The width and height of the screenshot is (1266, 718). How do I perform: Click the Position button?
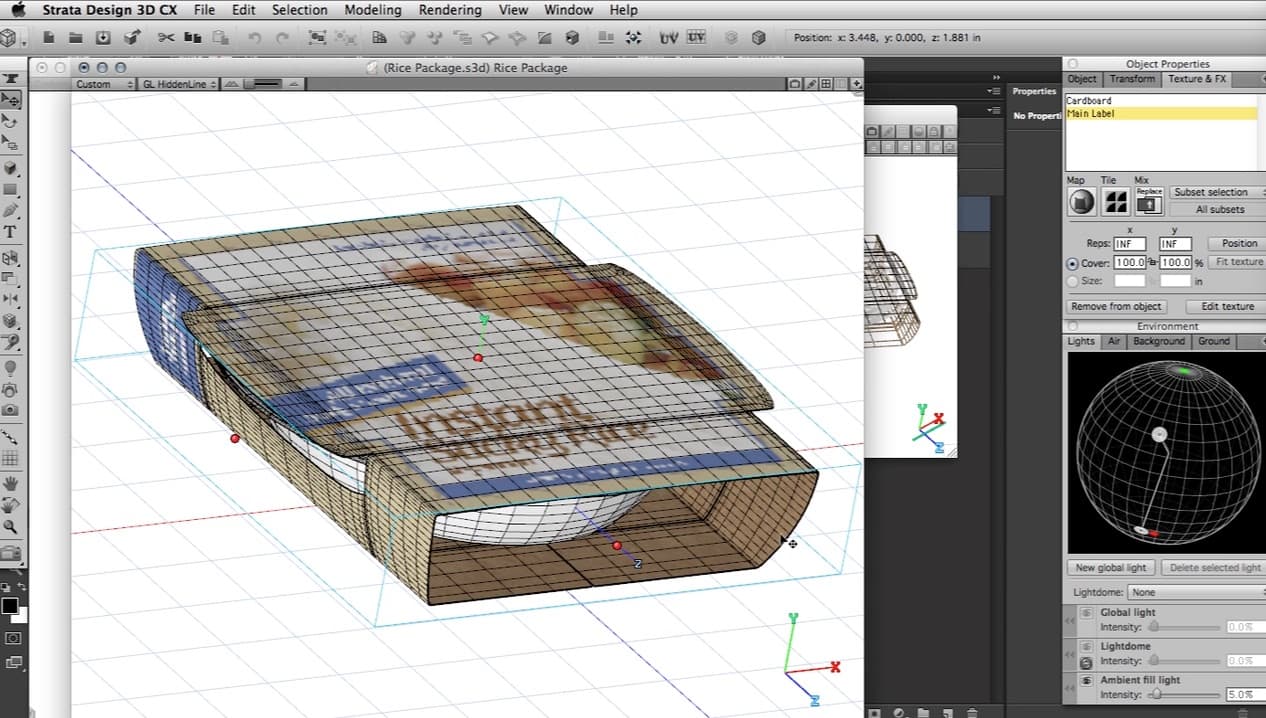[1238, 243]
